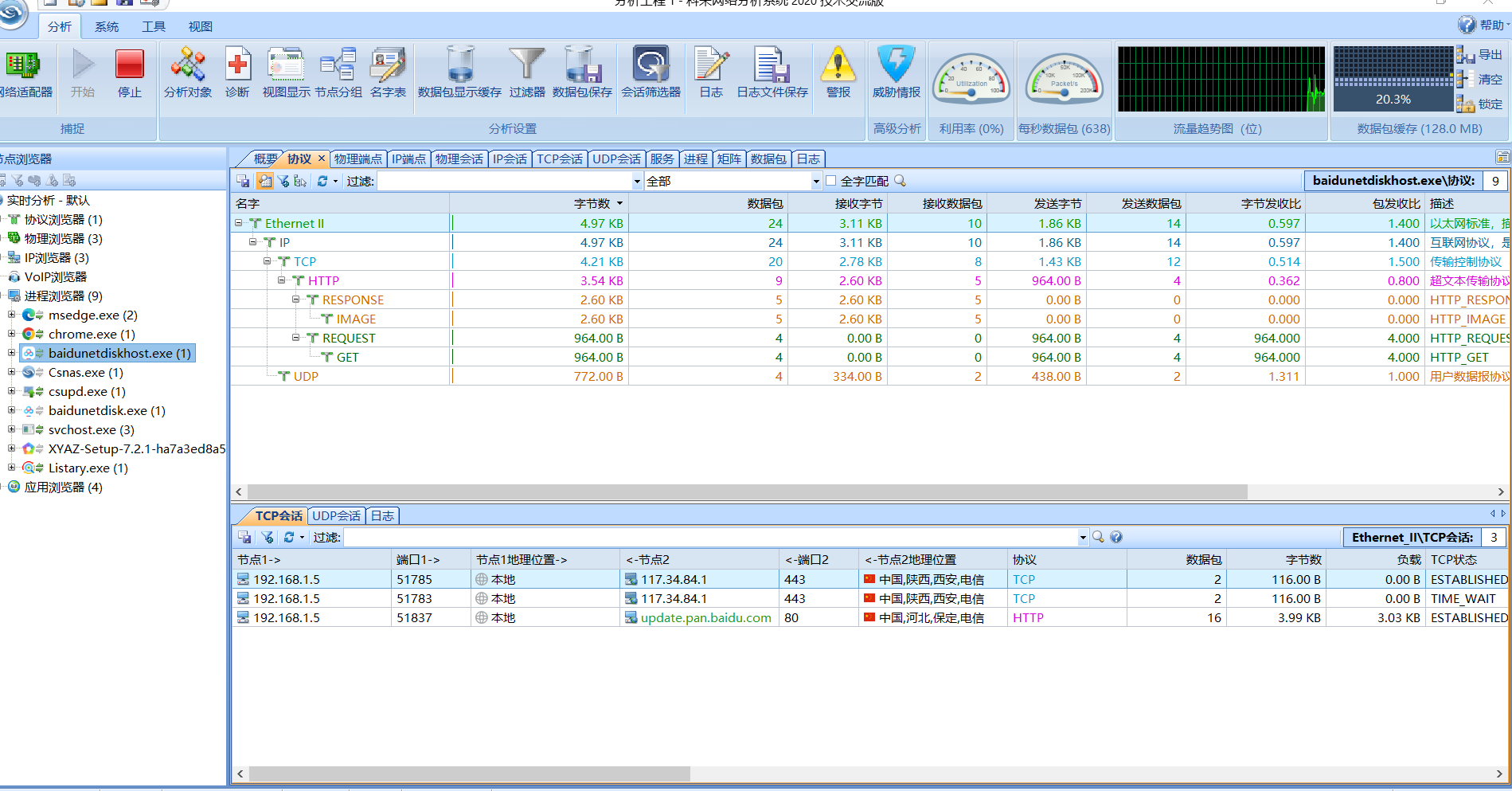
Task: Select chrome.exe (1) in process tree
Action: click(x=92, y=334)
